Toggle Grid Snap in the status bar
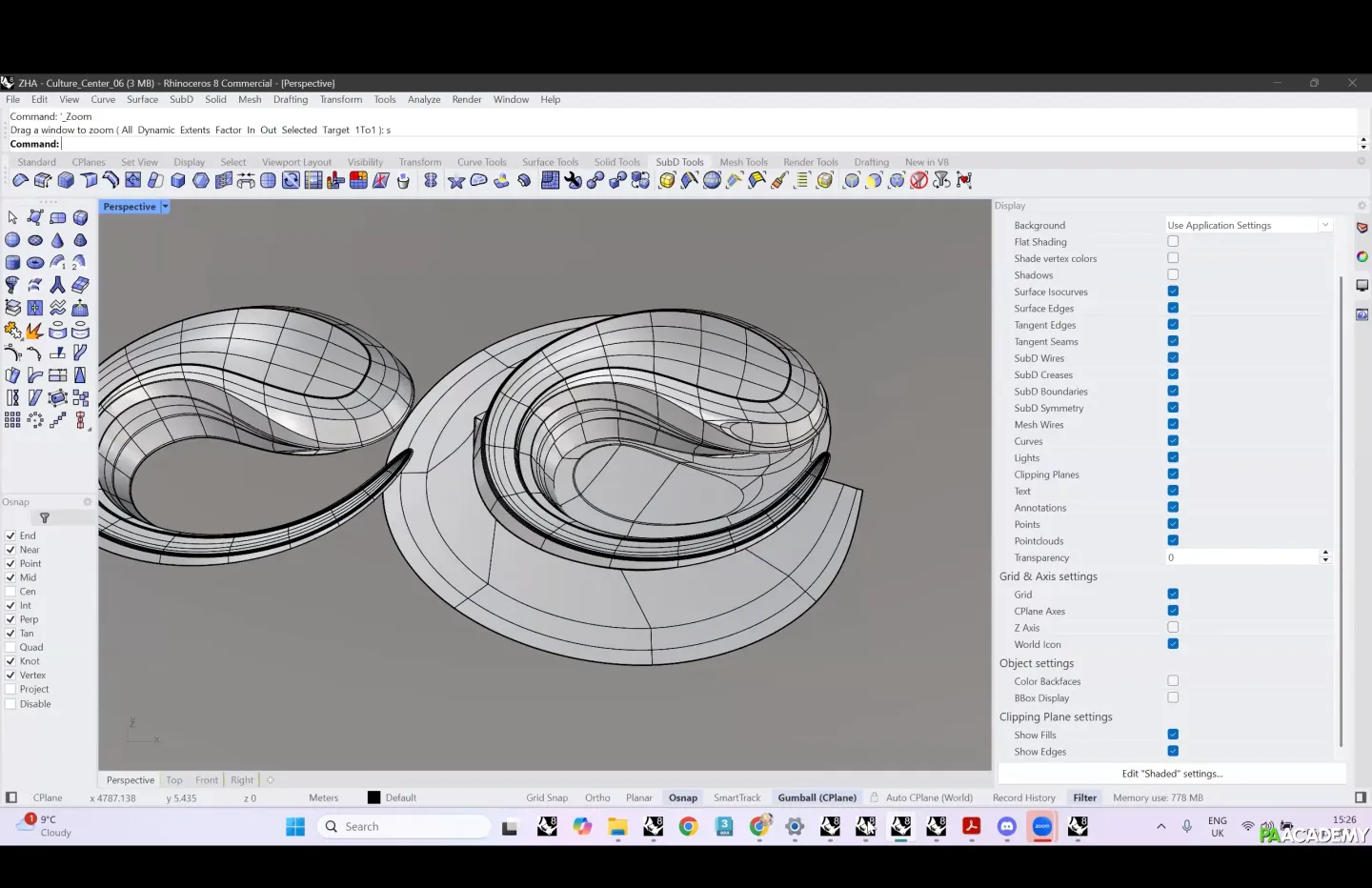The width and height of the screenshot is (1372, 888). (x=547, y=798)
